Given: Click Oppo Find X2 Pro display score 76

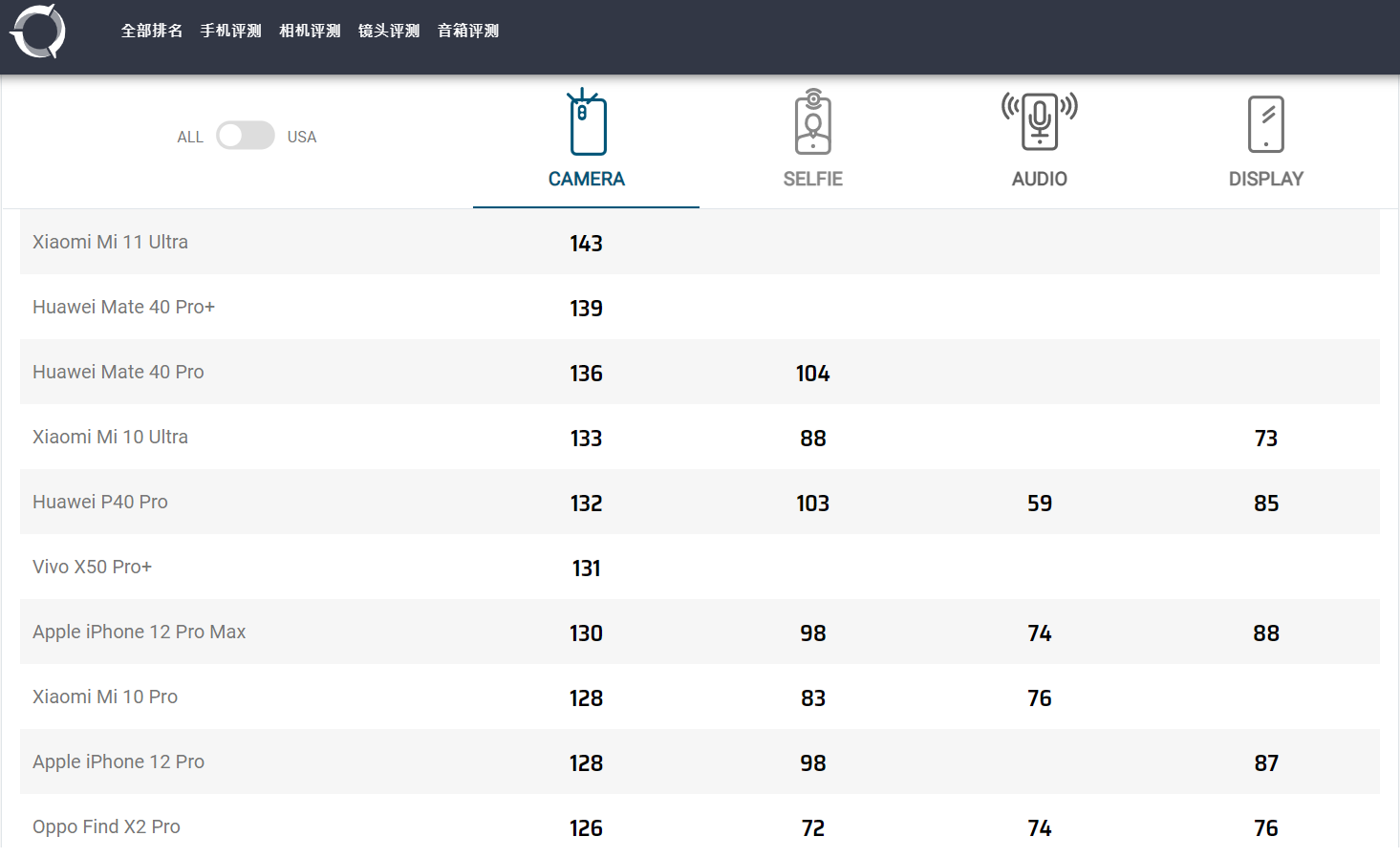Looking at the screenshot, I should coord(1266,828).
